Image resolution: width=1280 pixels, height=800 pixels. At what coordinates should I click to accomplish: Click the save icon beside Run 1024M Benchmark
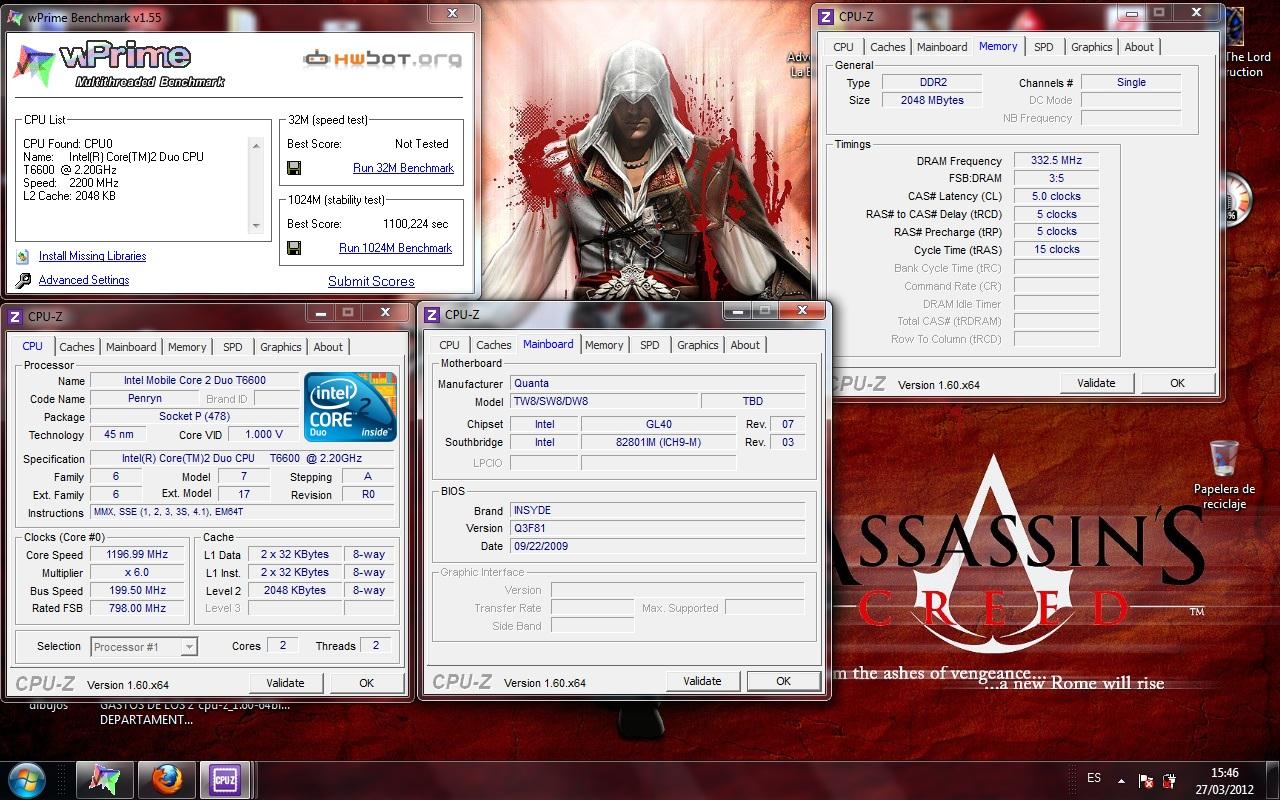pos(294,248)
